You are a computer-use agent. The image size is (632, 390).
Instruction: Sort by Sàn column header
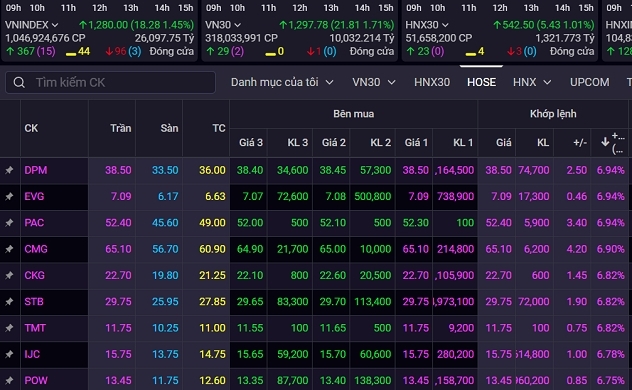169,128
